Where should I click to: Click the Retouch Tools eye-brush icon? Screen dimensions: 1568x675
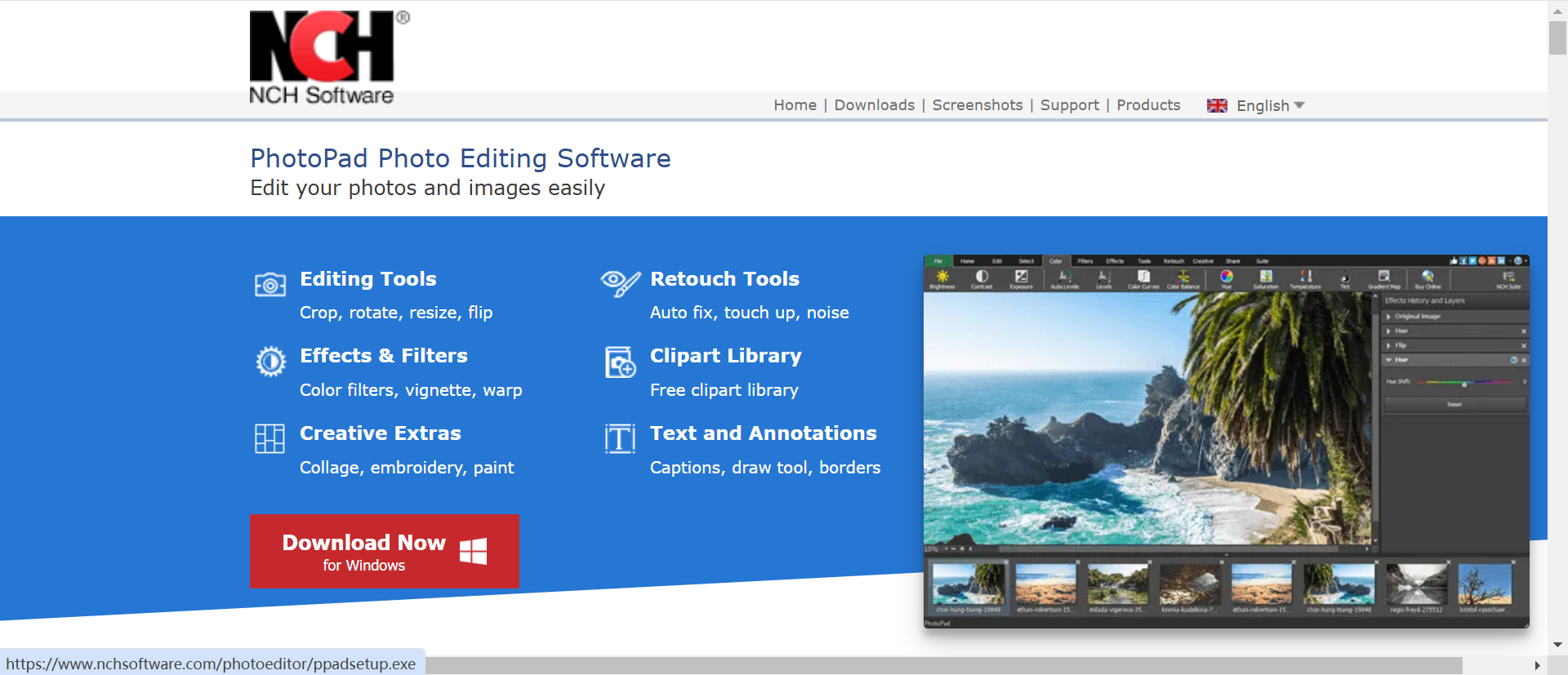(x=621, y=283)
